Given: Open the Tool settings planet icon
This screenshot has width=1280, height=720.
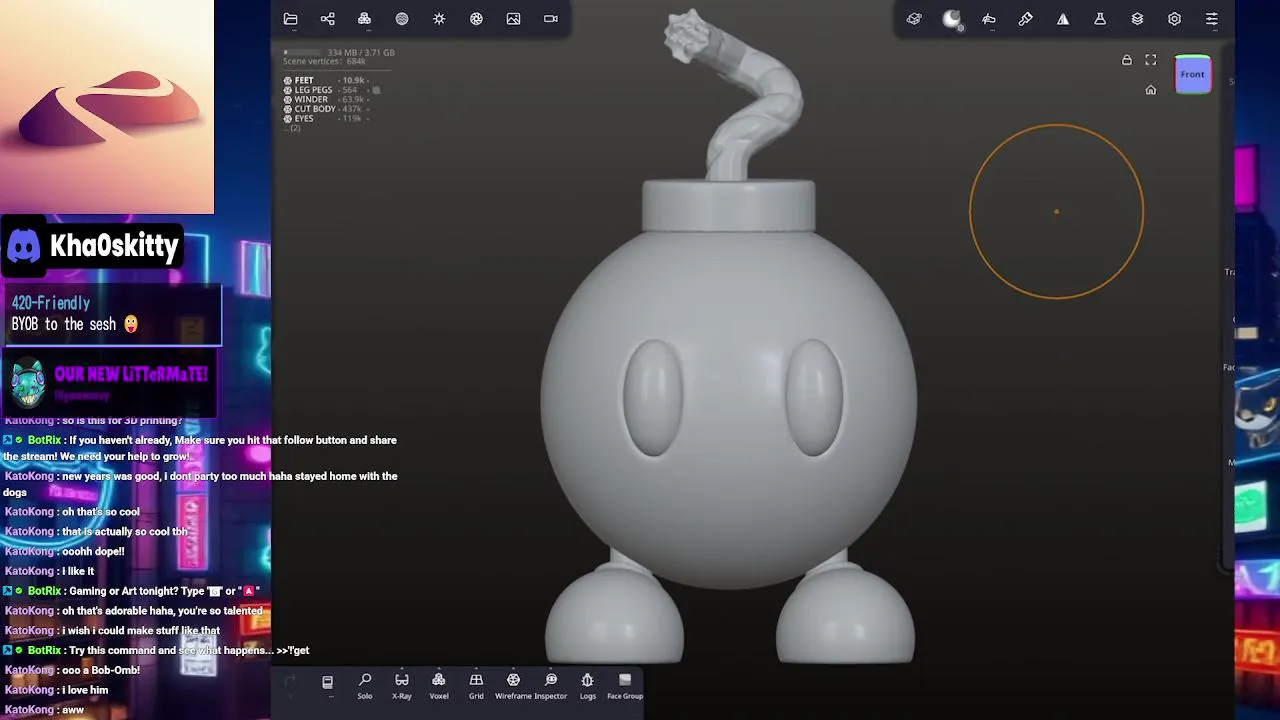Looking at the screenshot, I should point(914,19).
